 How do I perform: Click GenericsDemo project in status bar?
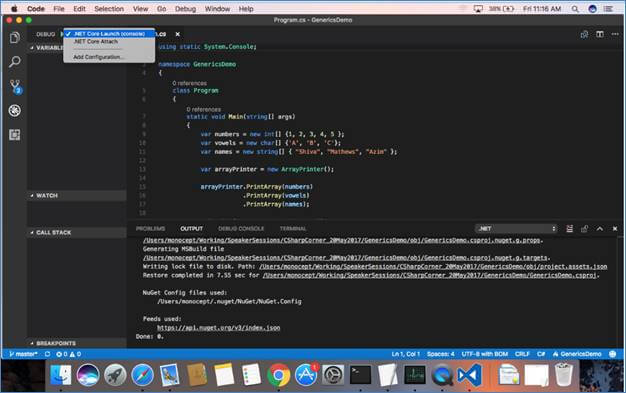(577, 354)
